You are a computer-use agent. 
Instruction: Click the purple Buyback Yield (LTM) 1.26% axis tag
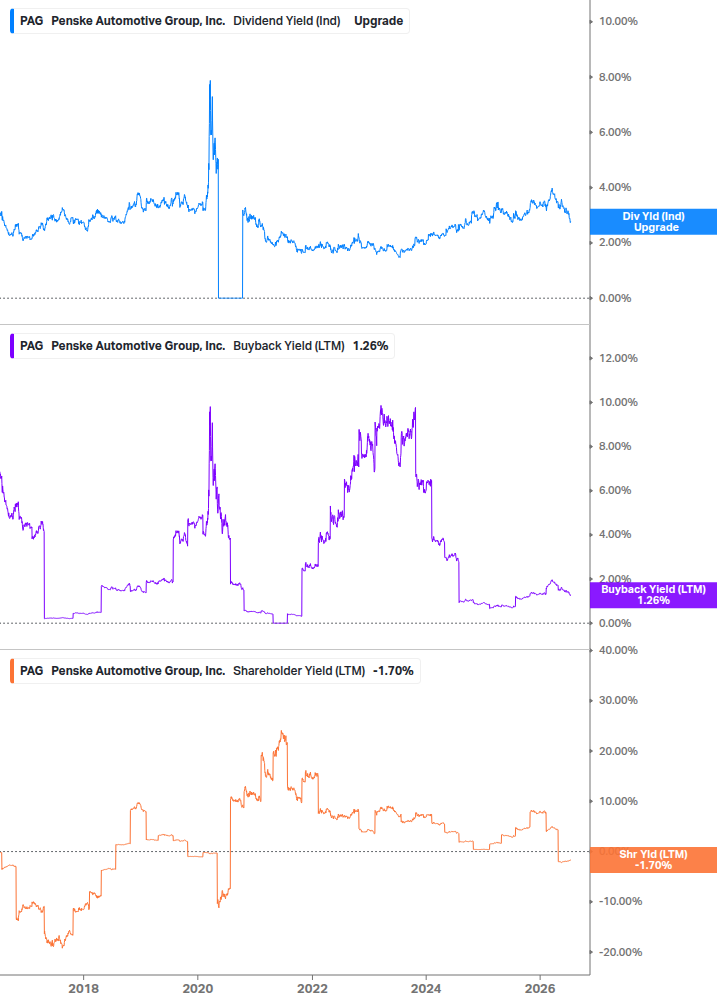653,595
